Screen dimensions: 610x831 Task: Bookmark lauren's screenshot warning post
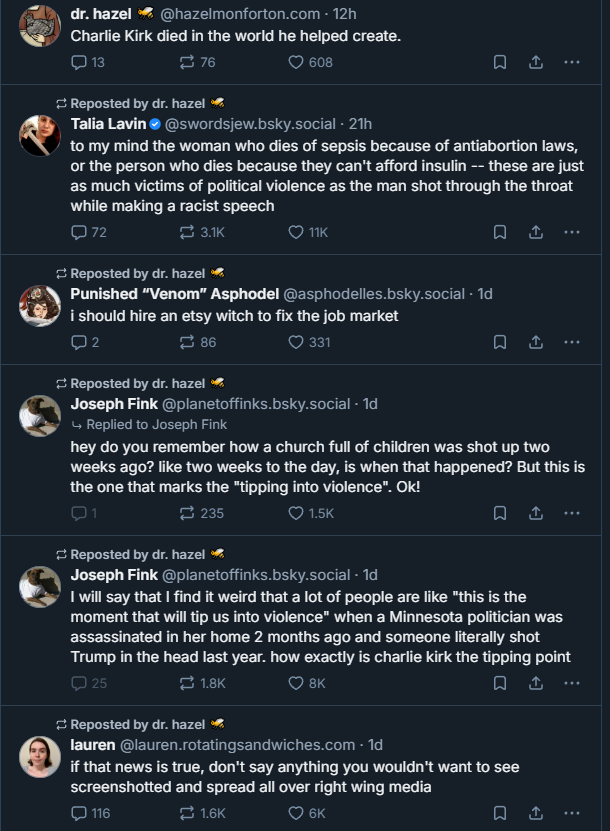pyautogui.click(x=500, y=813)
